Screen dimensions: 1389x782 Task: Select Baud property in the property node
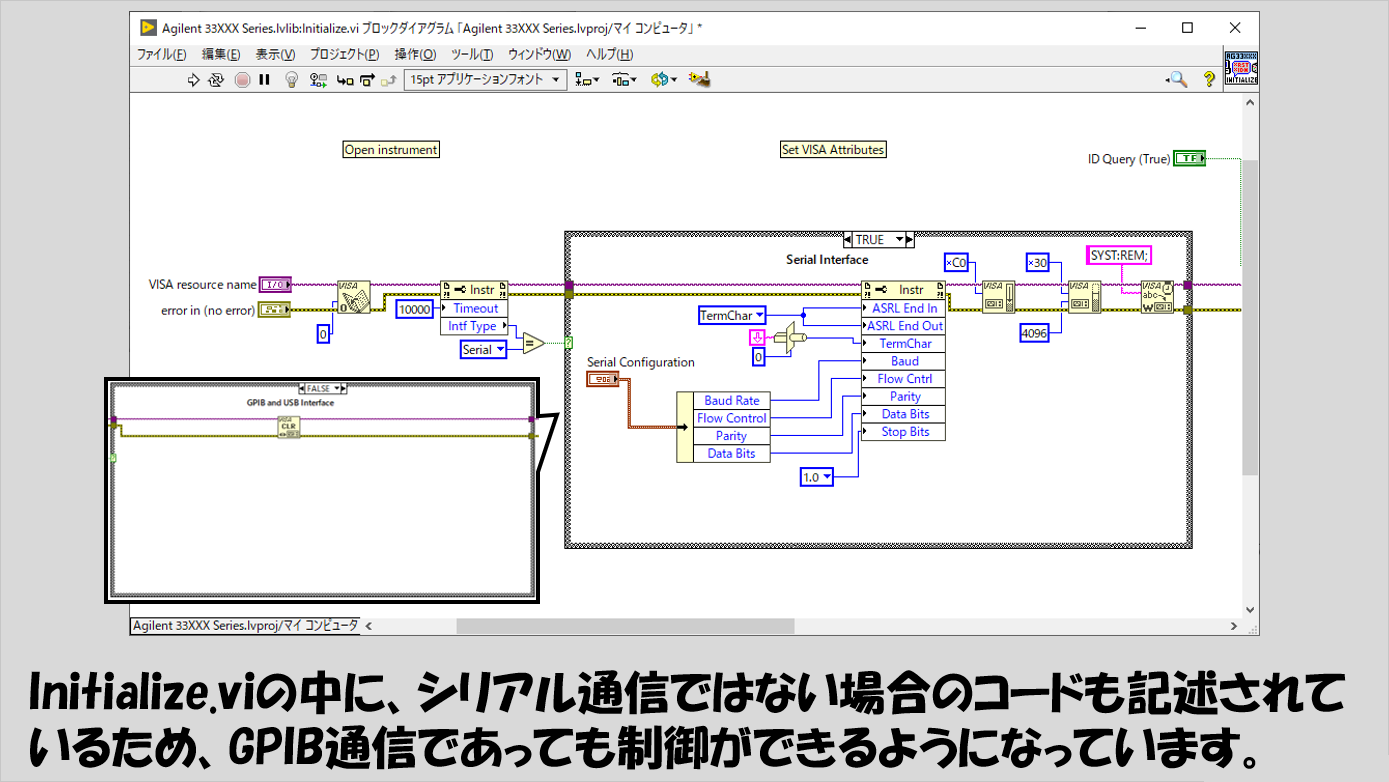(x=903, y=361)
